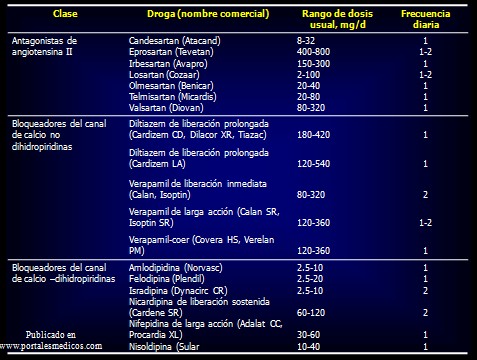Click the Antagonistas de angiotensina II class
This screenshot has width=477, height=360.
click(44, 46)
